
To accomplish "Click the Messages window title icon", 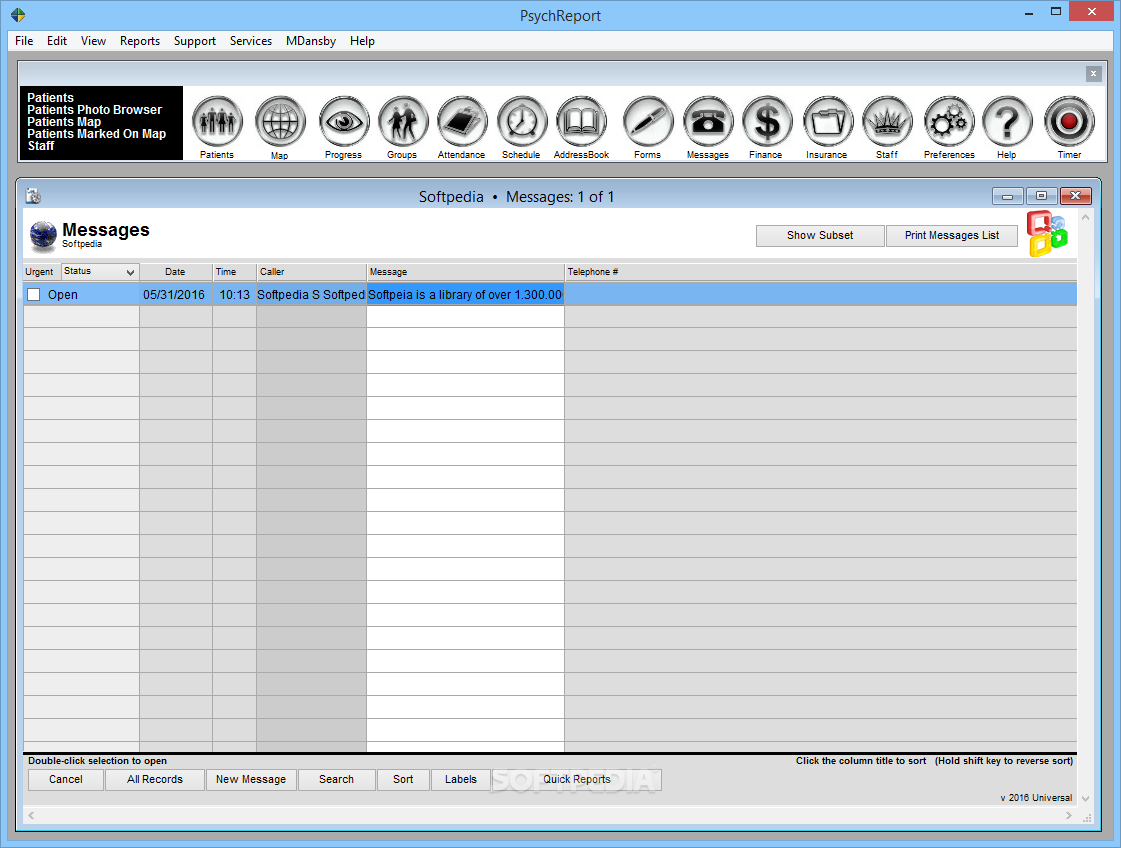I will [33, 196].
